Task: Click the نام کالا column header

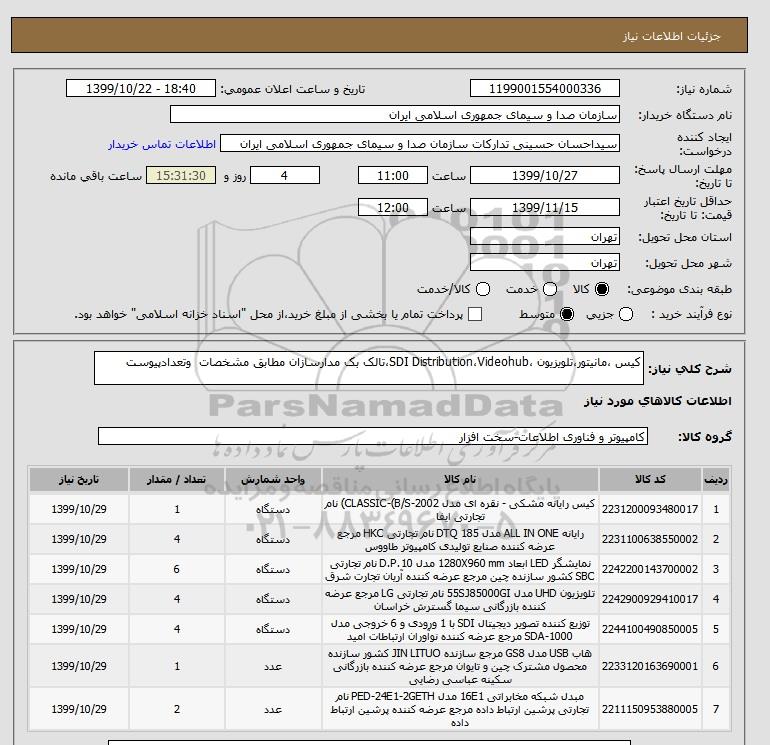Action: tap(460, 480)
